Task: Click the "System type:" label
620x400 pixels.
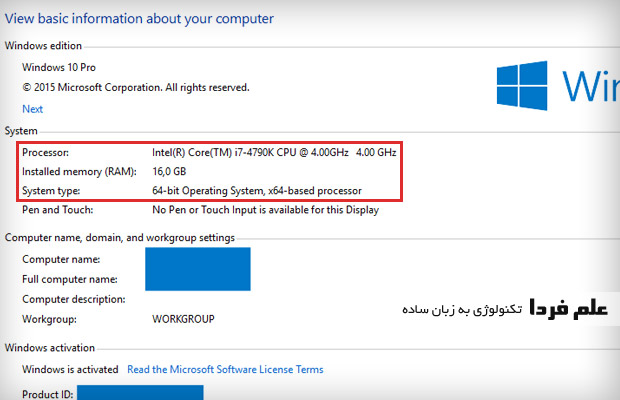Action: 50,190
